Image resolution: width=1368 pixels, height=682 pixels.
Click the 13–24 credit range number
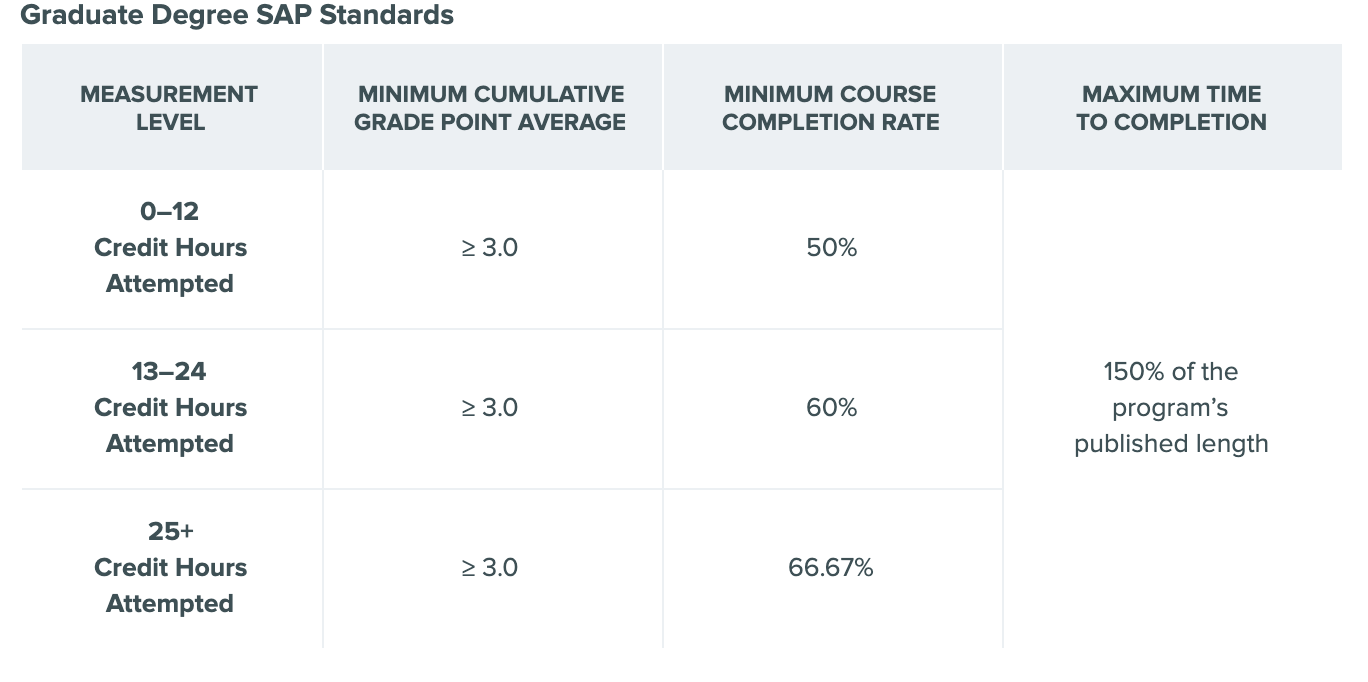(x=169, y=372)
